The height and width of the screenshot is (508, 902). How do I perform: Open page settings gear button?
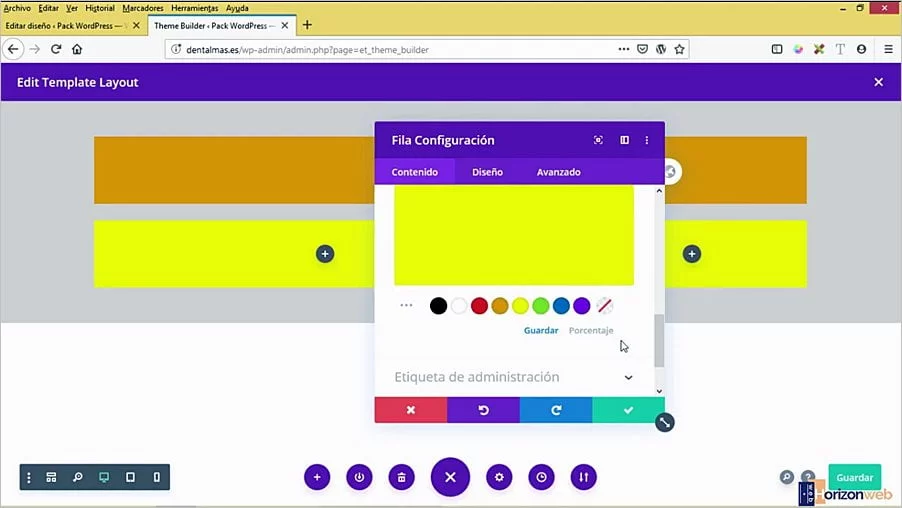499,478
